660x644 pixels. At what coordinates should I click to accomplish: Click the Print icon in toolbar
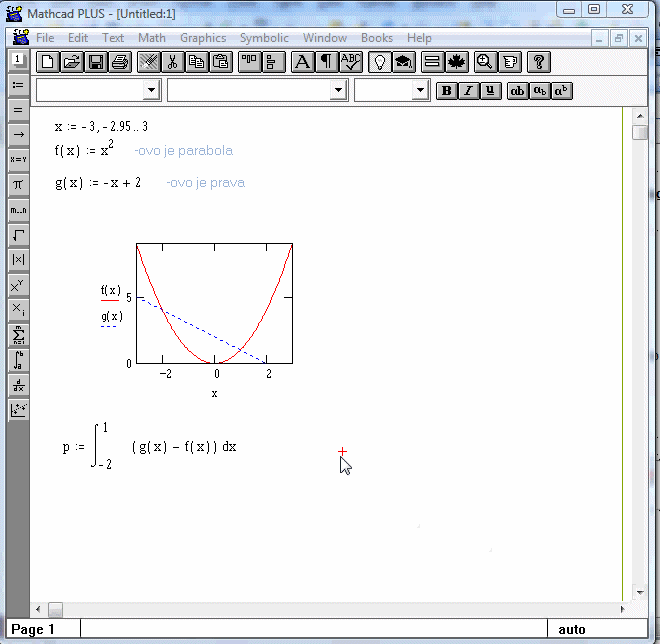pos(120,62)
